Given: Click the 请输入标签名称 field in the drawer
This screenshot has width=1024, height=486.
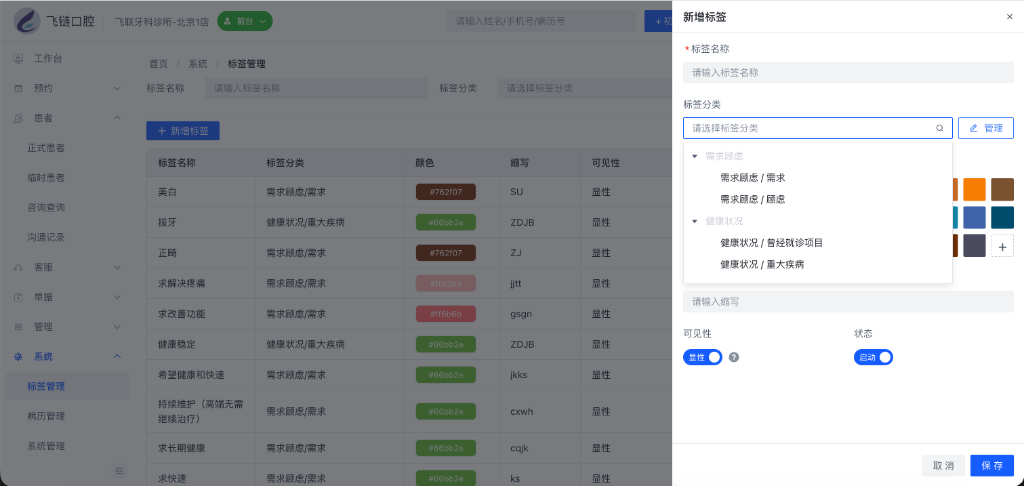Looking at the screenshot, I should 848,73.
